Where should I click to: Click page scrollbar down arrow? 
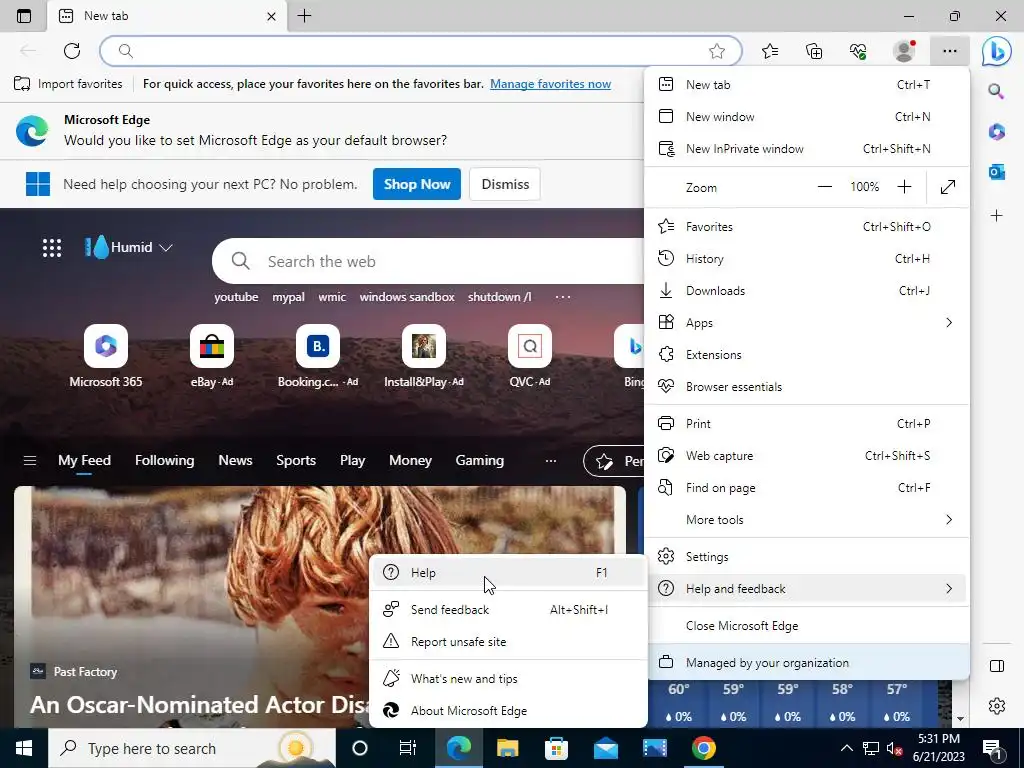pyautogui.click(x=960, y=718)
